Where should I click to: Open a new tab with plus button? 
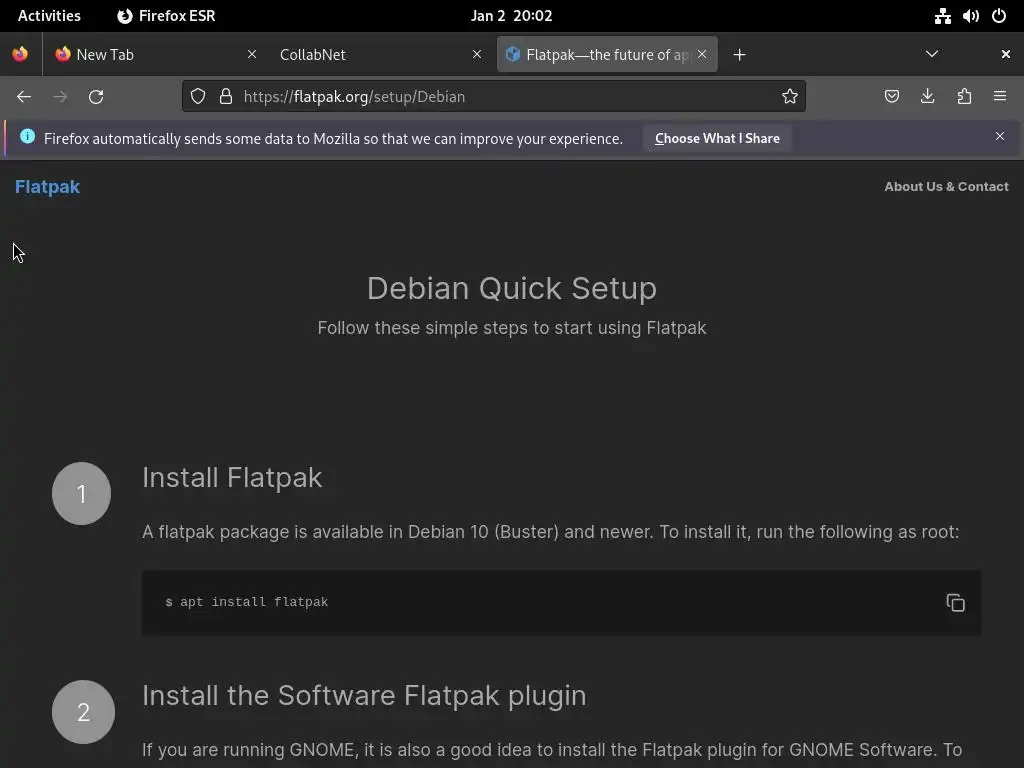pos(739,54)
